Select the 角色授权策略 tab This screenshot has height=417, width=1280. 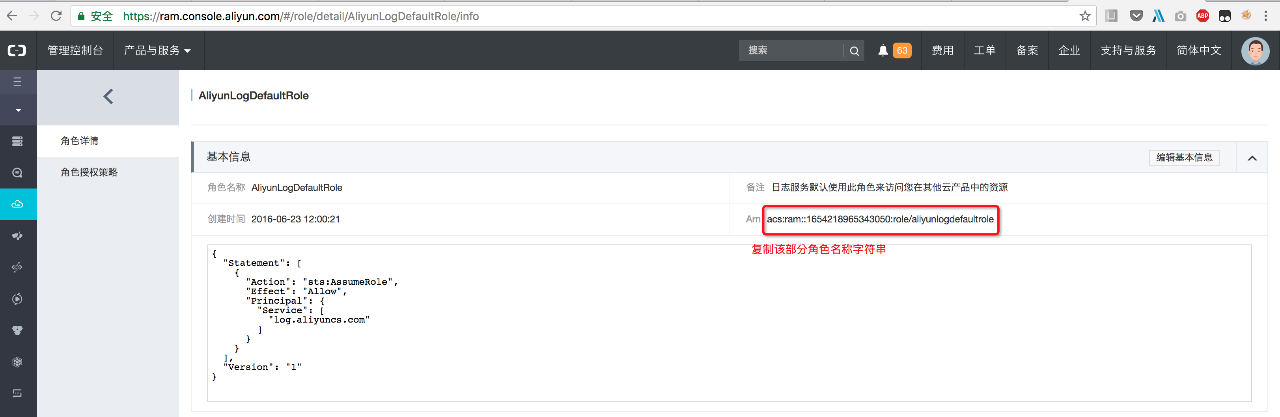point(108,172)
